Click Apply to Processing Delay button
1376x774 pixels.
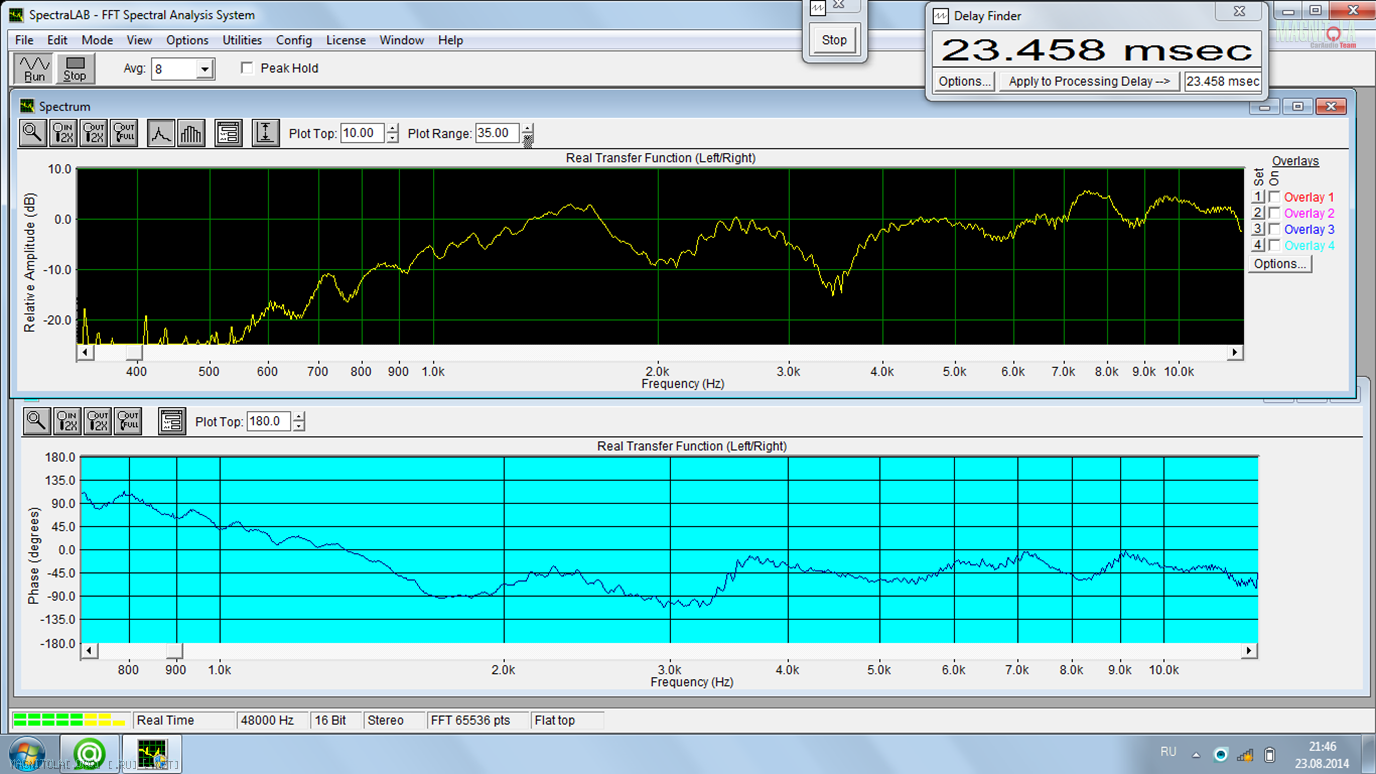click(x=1089, y=81)
